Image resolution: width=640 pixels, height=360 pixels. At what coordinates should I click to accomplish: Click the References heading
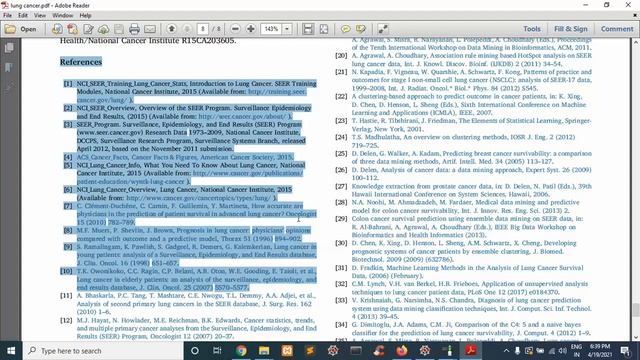click(81, 62)
